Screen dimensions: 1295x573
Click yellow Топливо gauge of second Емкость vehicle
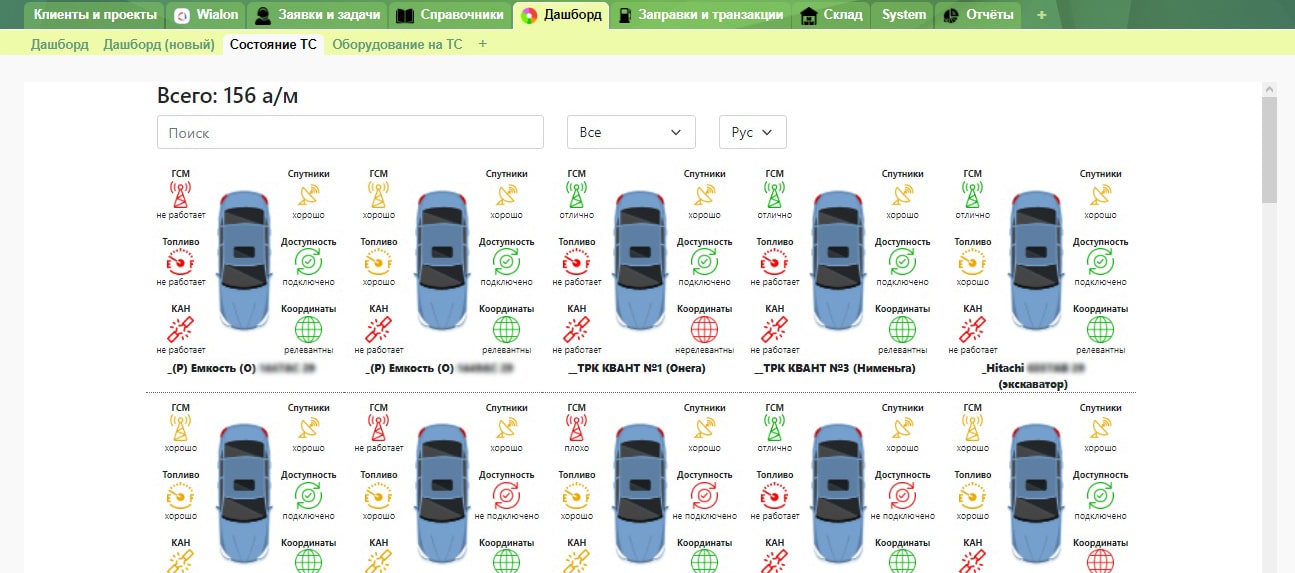(378, 262)
